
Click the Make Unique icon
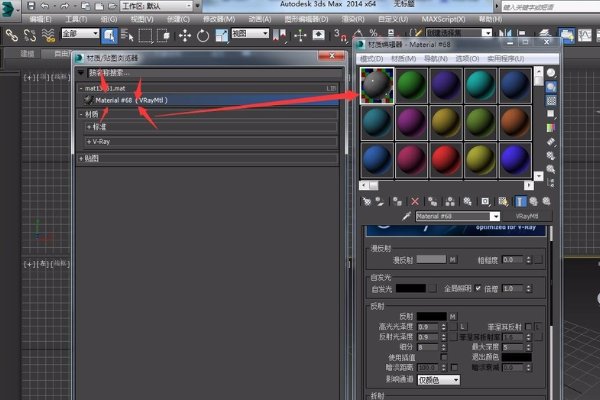[x=450, y=201]
